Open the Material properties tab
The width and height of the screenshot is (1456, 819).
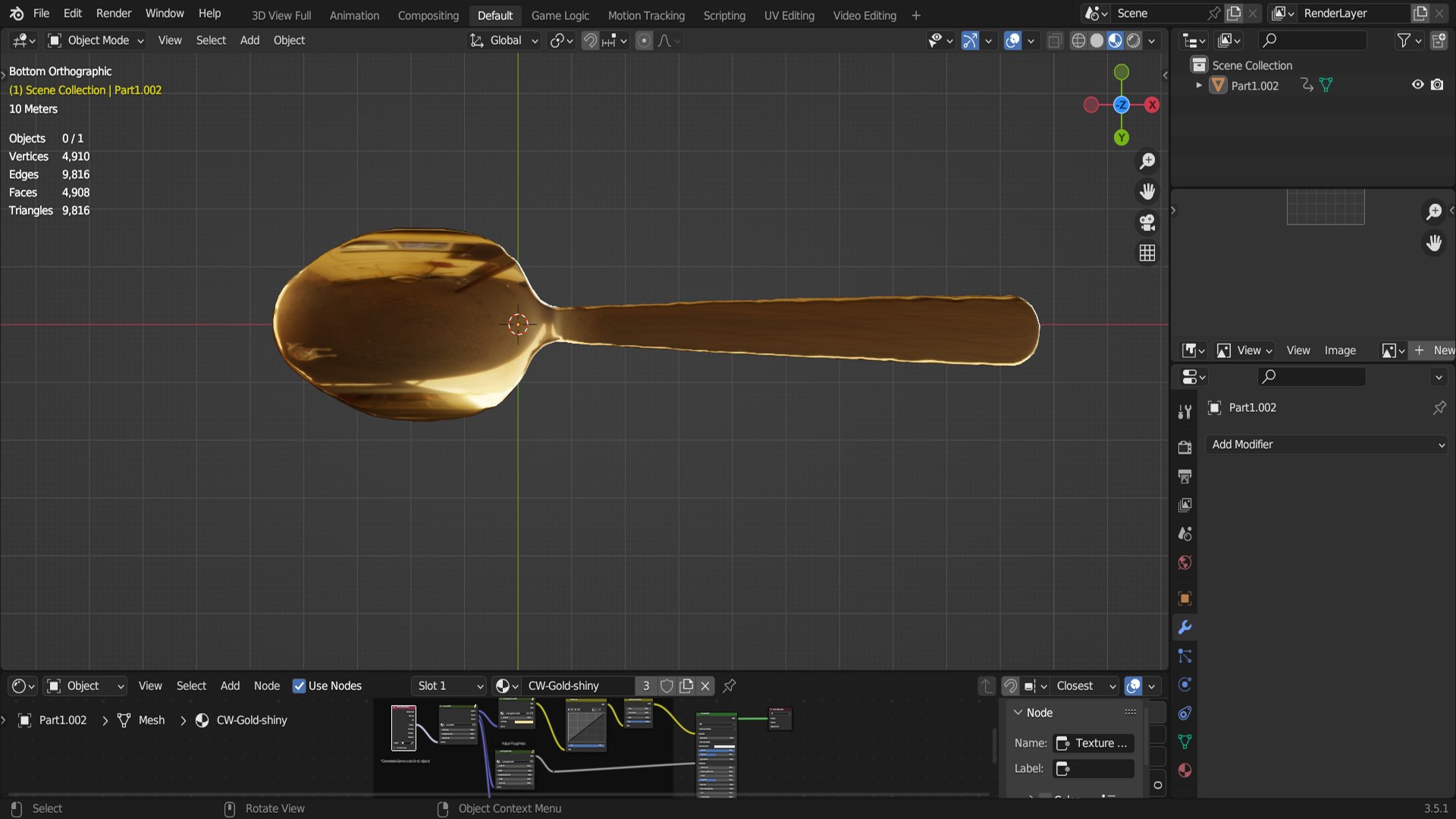pyautogui.click(x=1185, y=770)
